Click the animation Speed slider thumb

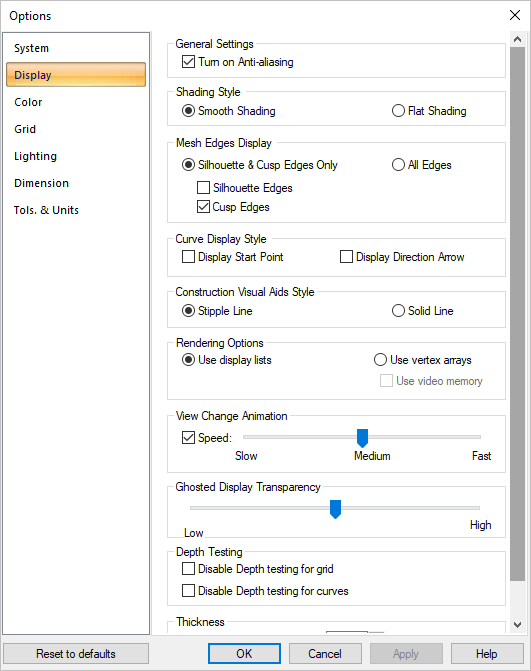(362, 438)
